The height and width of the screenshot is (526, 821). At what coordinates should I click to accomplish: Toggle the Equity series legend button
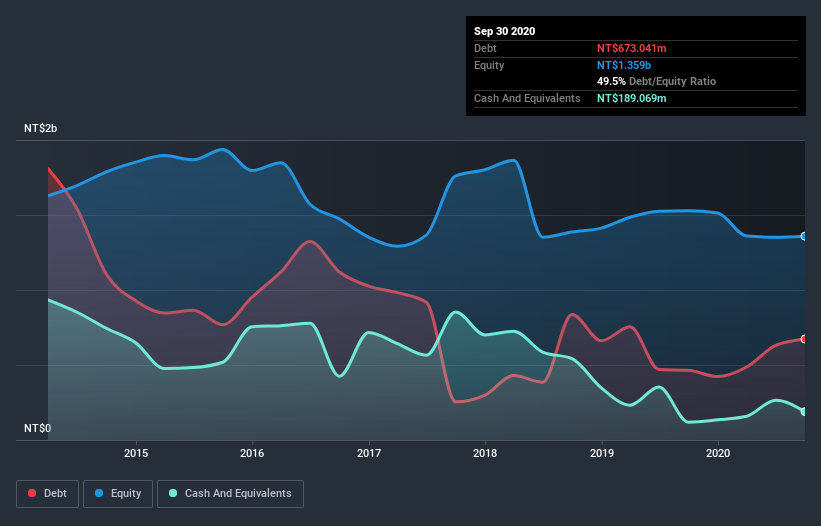click(118, 494)
